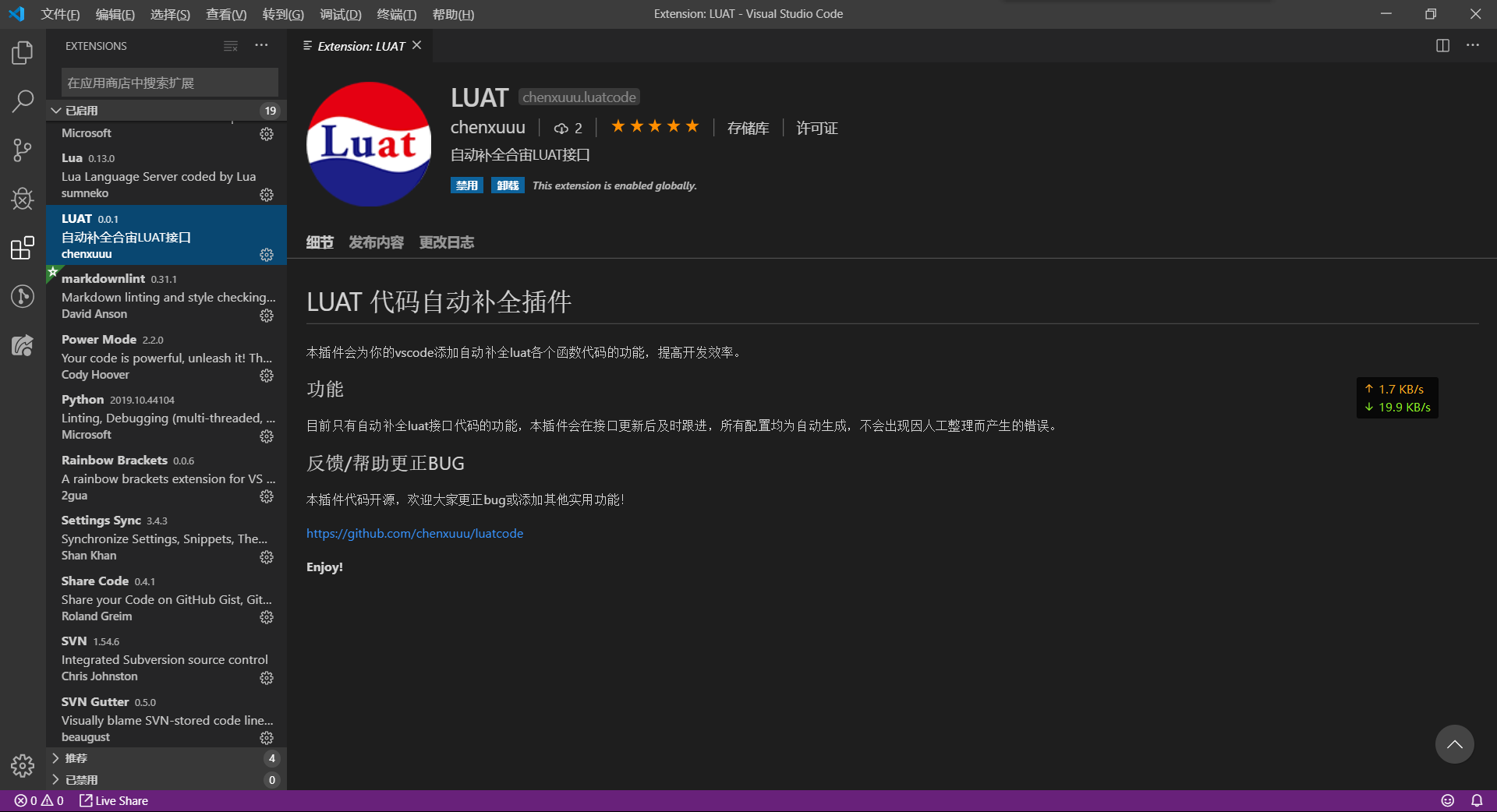Open manage gear for Microsoft extension at top
The width and height of the screenshot is (1497, 812).
point(267,134)
